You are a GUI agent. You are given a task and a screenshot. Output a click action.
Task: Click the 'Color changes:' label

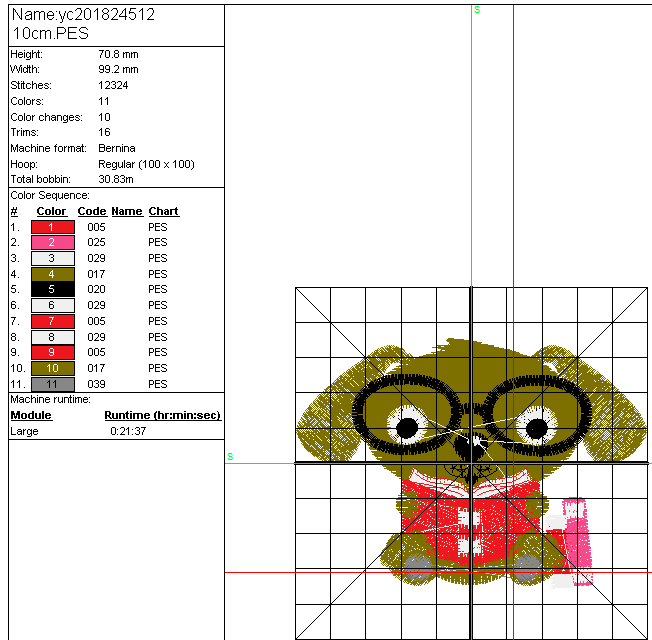(x=47, y=117)
